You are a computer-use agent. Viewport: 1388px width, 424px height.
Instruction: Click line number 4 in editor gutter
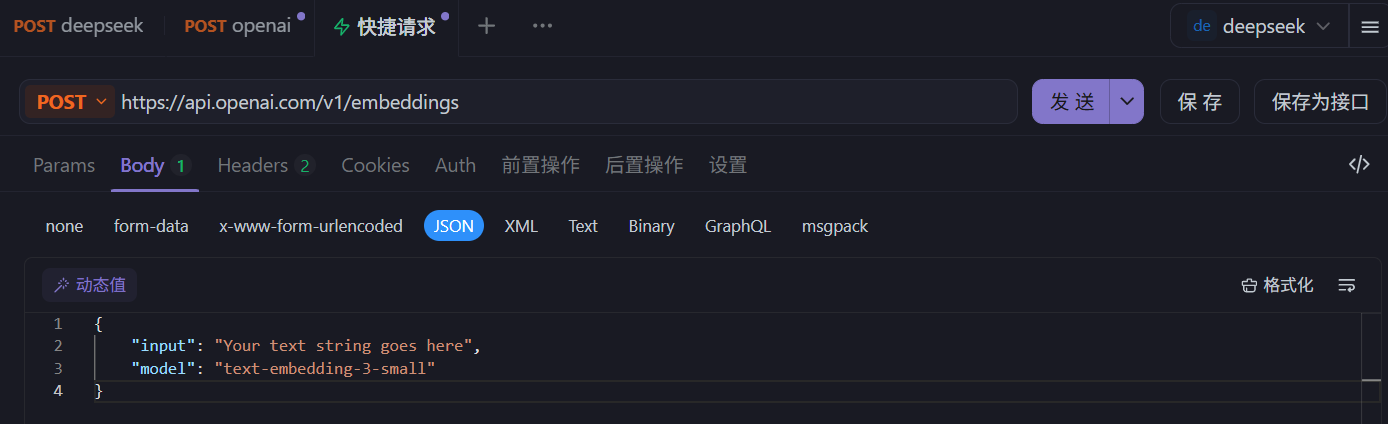58,391
